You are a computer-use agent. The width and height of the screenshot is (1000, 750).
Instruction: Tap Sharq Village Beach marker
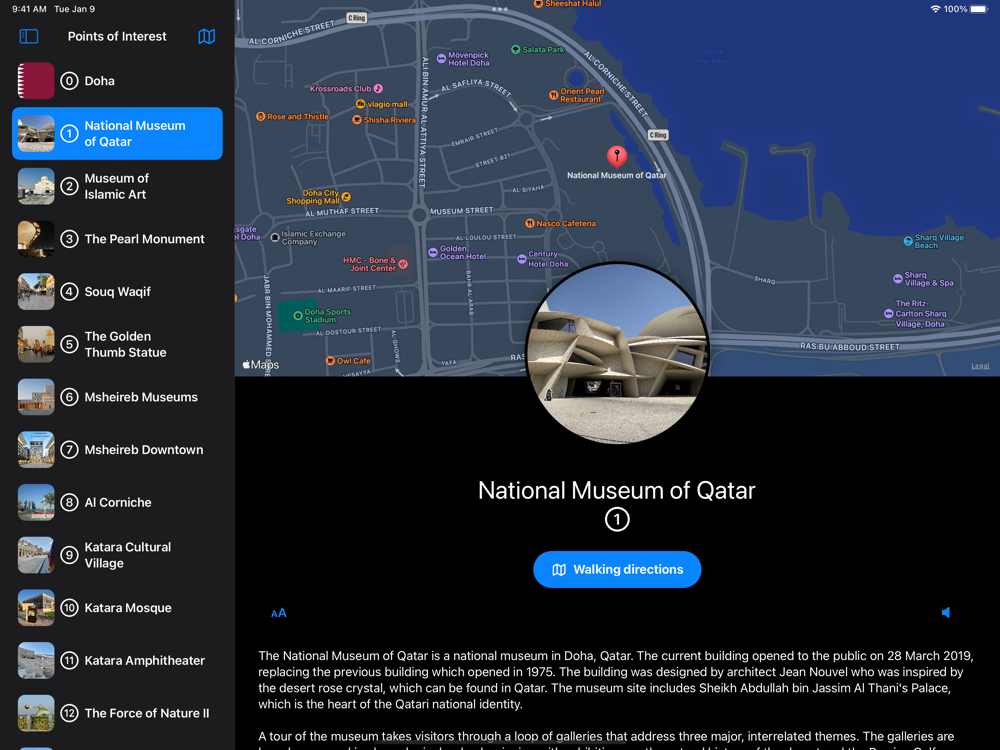click(x=908, y=241)
